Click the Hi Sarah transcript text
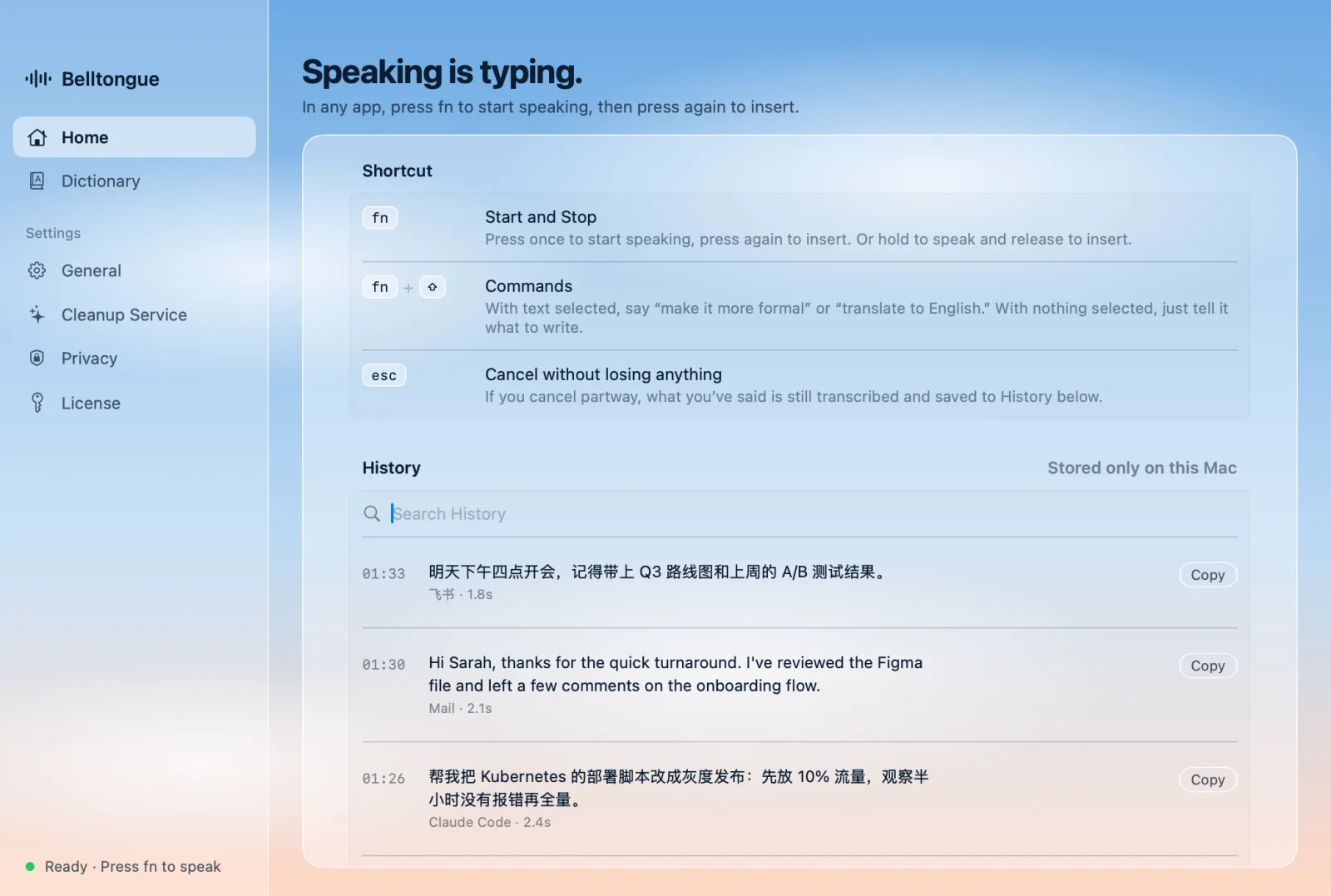 pos(675,674)
